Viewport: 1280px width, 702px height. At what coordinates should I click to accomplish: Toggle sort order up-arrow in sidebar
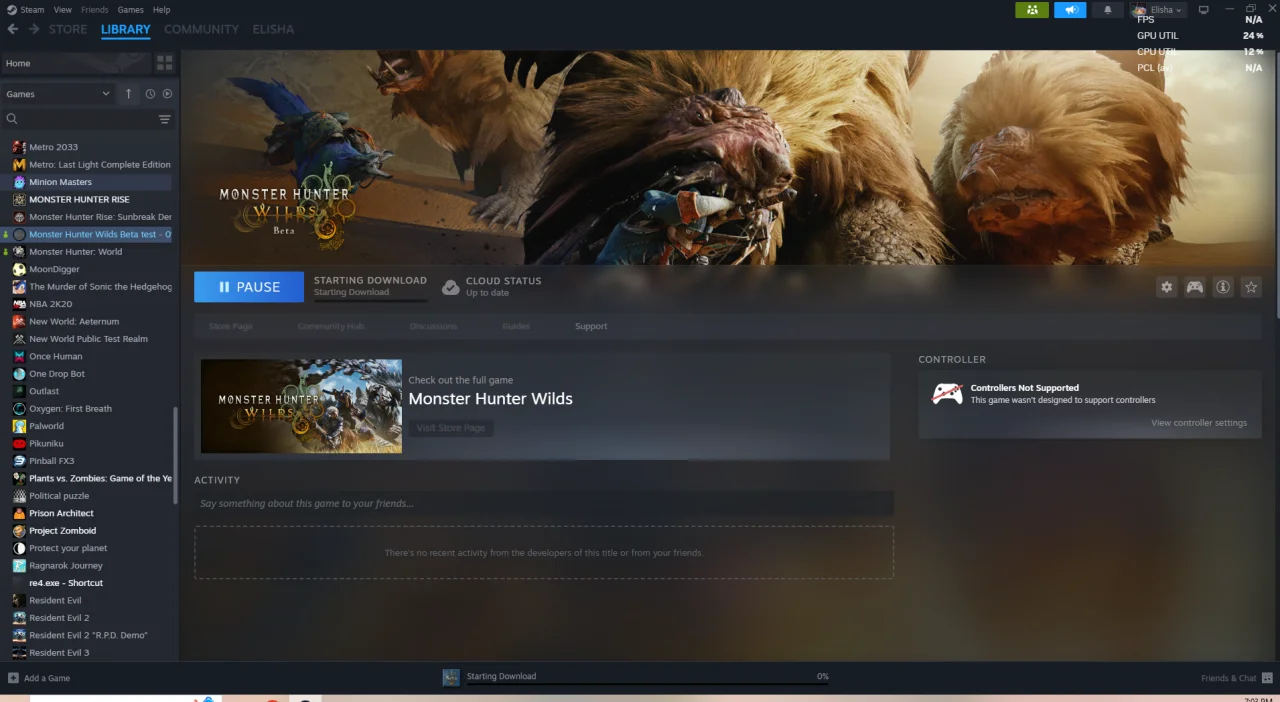click(x=128, y=94)
